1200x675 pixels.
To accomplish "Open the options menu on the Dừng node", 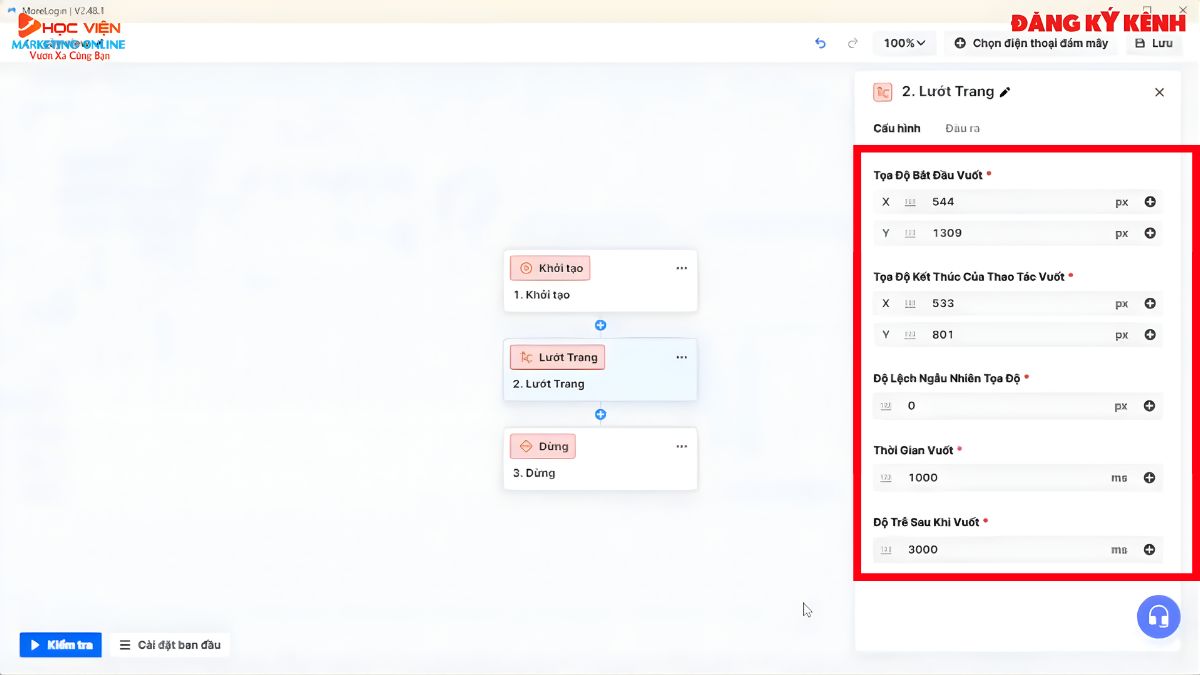I will [682, 446].
